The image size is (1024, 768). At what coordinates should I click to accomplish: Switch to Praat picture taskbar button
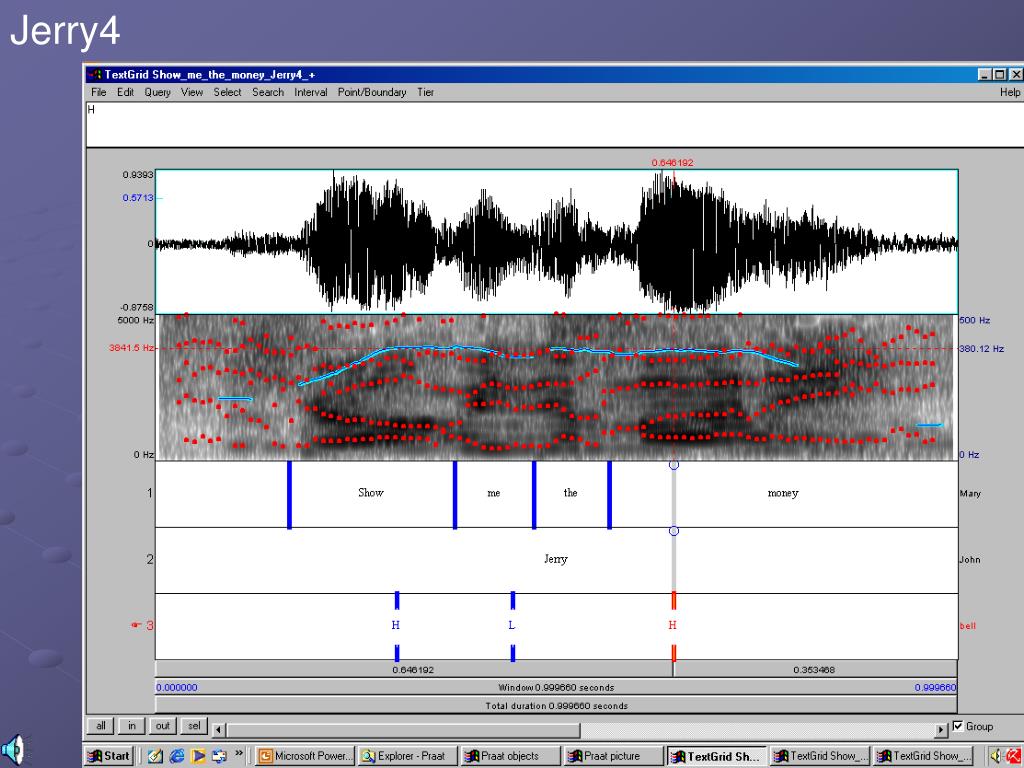[x=614, y=756]
